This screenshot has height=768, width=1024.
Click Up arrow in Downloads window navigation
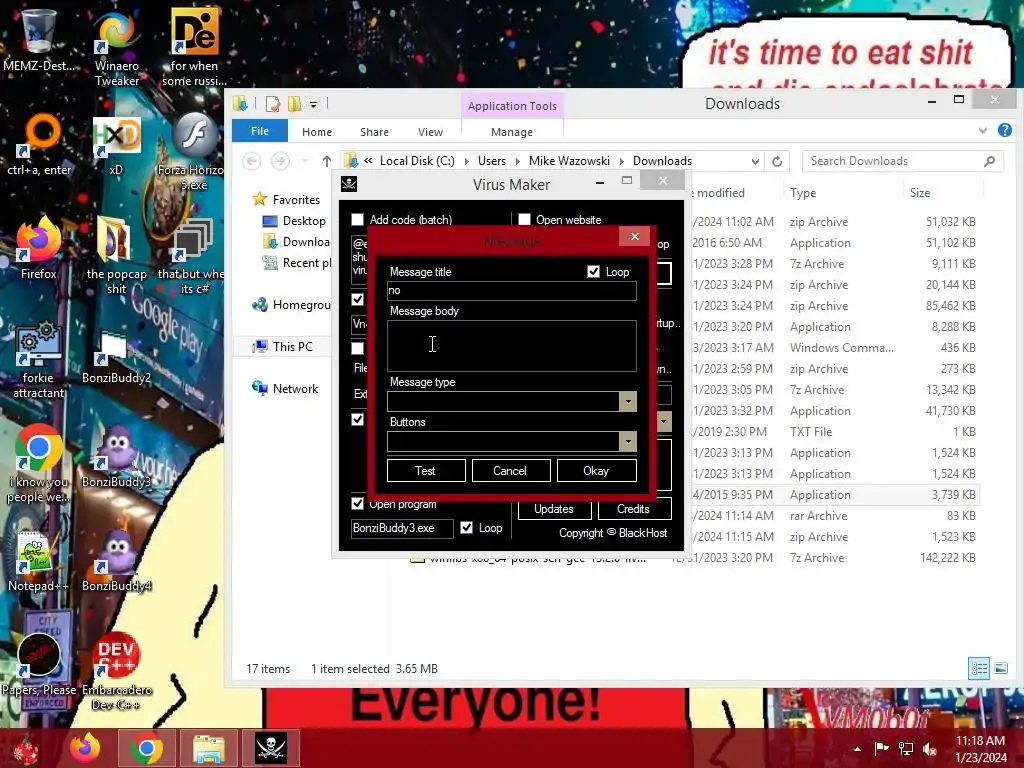coord(327,161)
